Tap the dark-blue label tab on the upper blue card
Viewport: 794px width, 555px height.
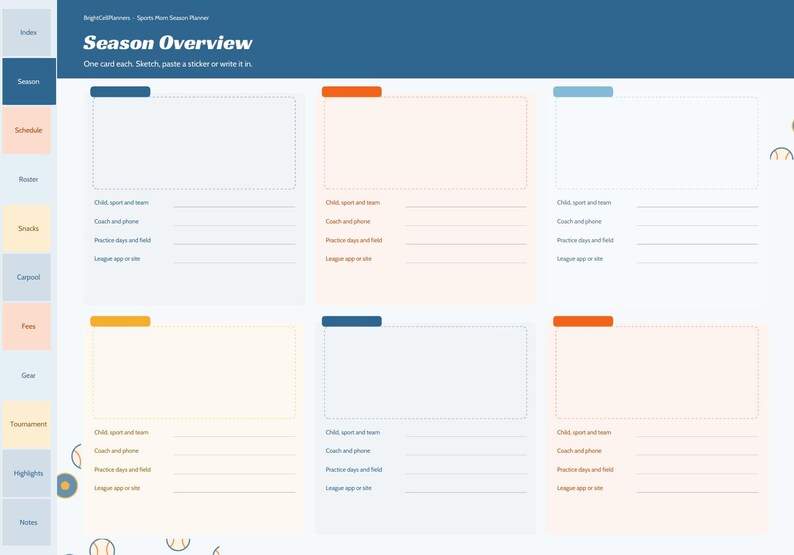tap(120, 92)
